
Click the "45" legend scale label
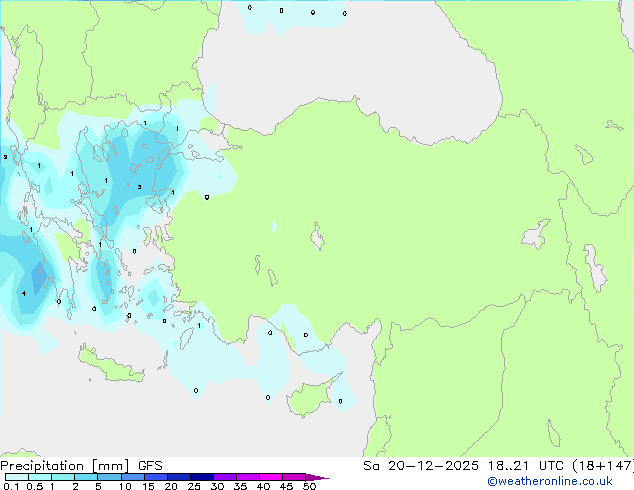286,486
